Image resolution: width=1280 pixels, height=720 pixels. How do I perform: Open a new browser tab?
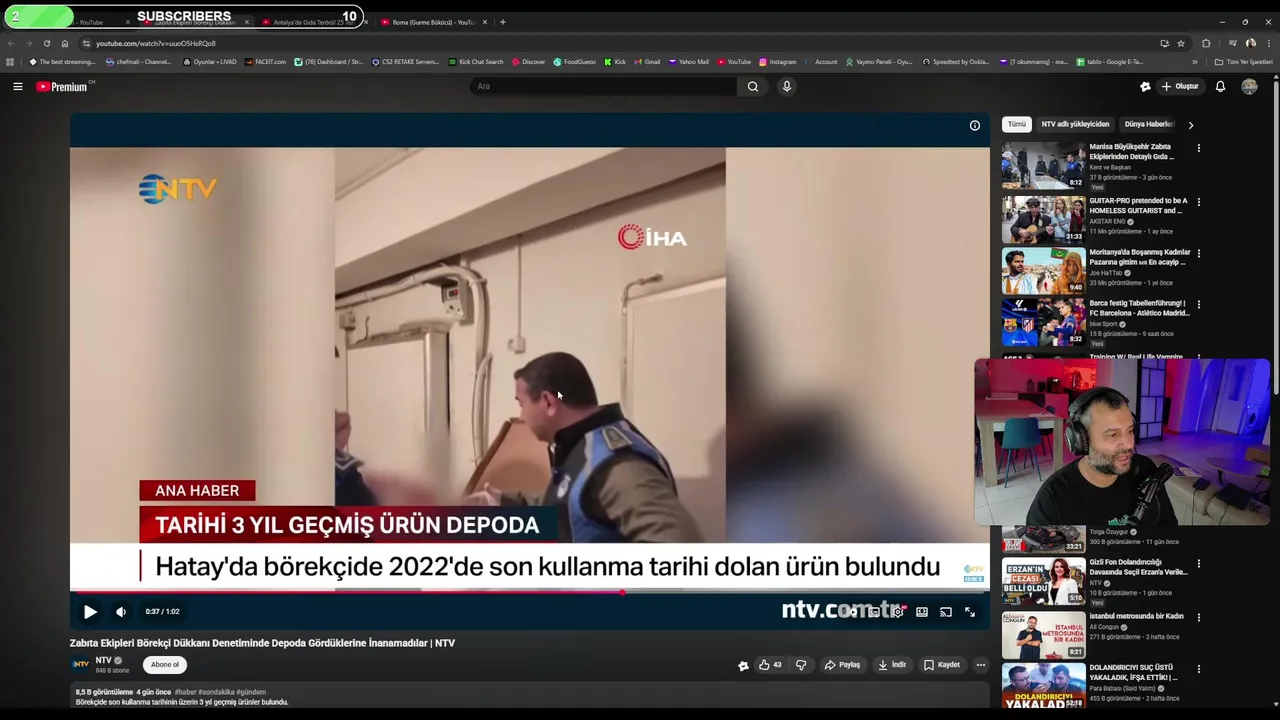point(503,22)
